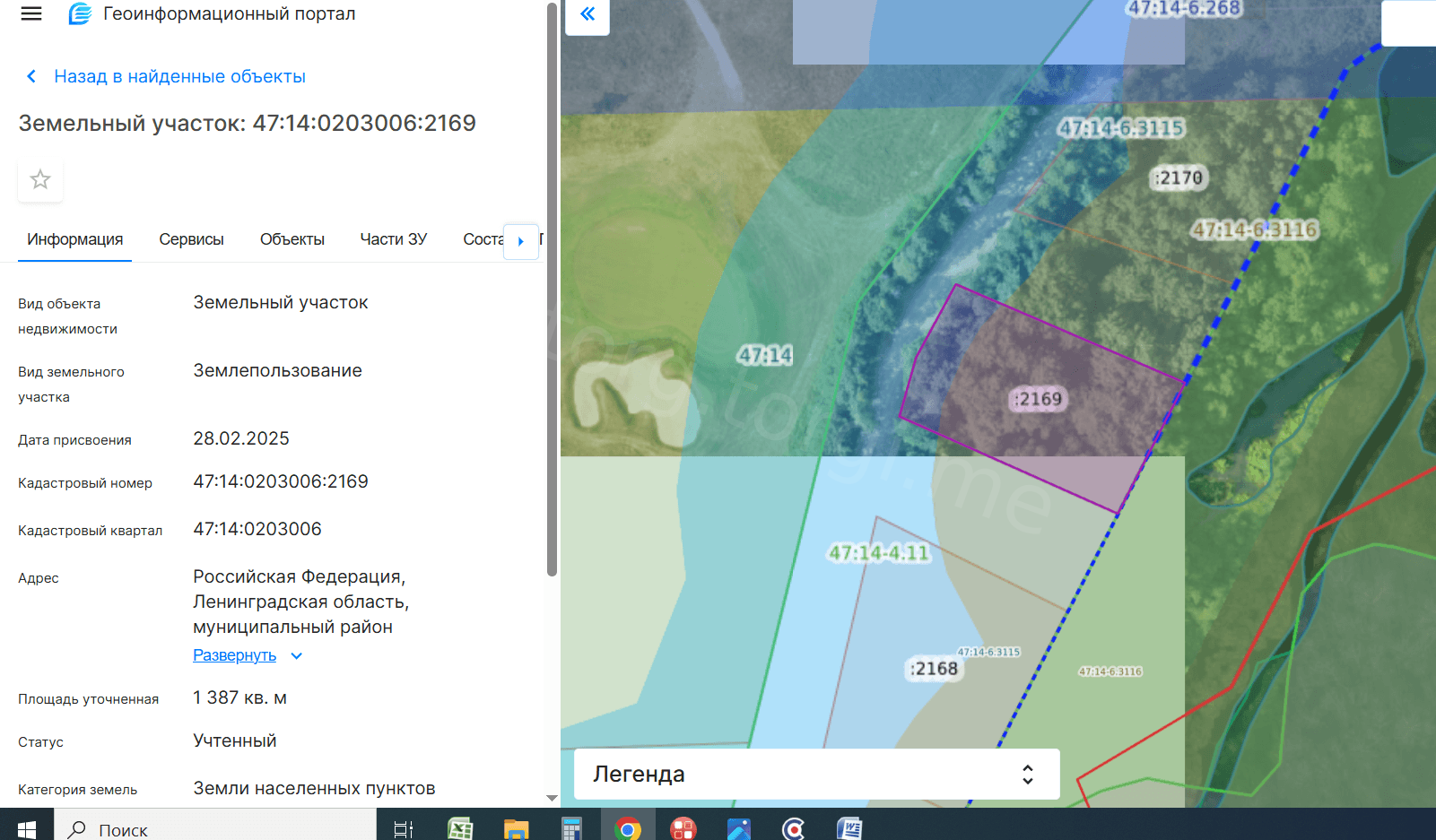Click parcel label :2169 on the map
Screen dimensions: 1436x840
click(1039, 399)
